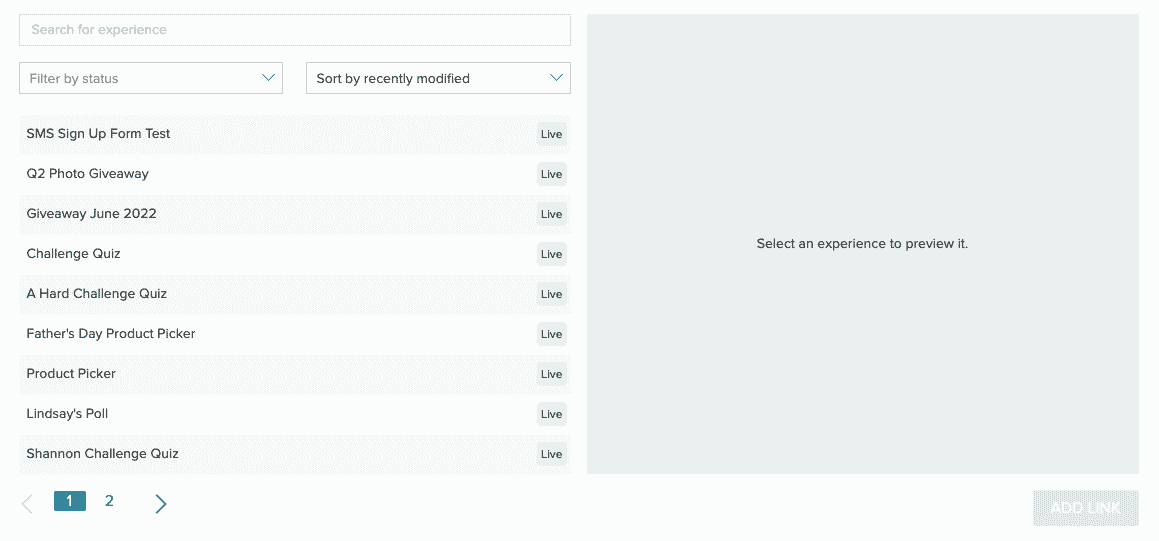The width and height of the screenshot is (1159, 541).
Task: Open Lindsay's Poll experience
Action: (x=67, y=414)
